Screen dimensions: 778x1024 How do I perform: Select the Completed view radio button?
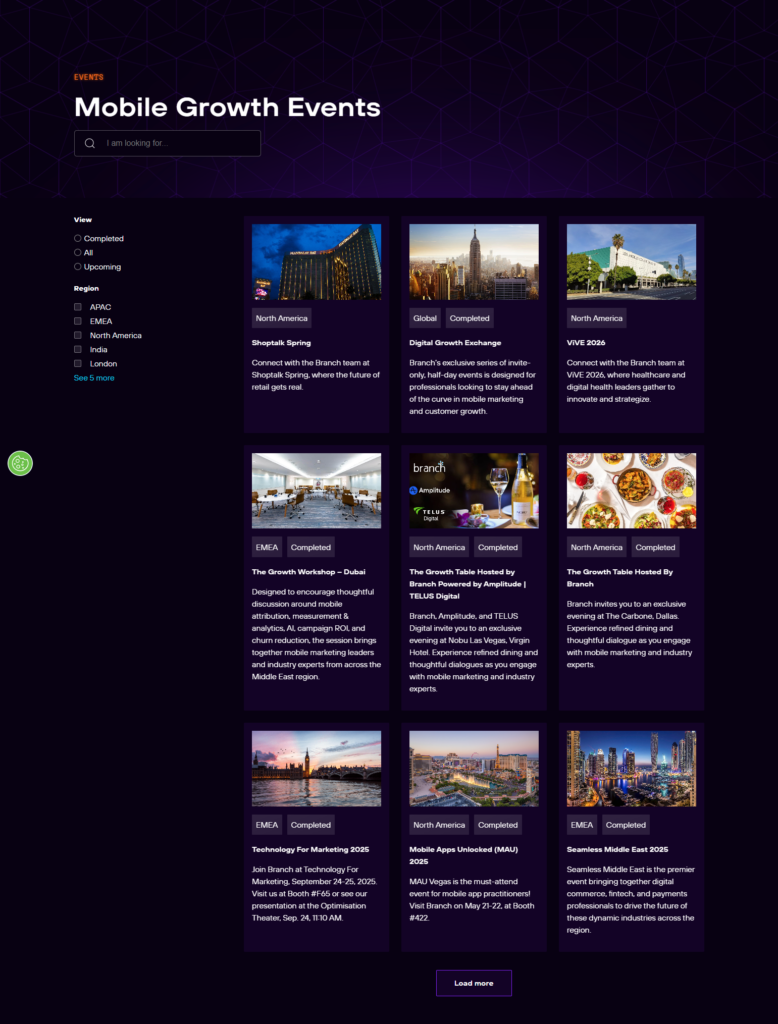coord(78,239)
